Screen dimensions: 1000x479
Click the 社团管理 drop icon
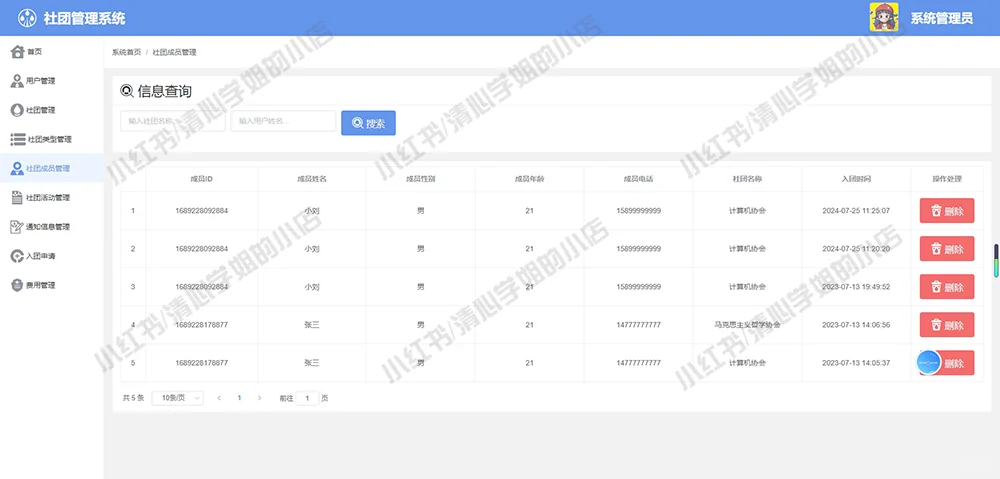coord(17,110)
